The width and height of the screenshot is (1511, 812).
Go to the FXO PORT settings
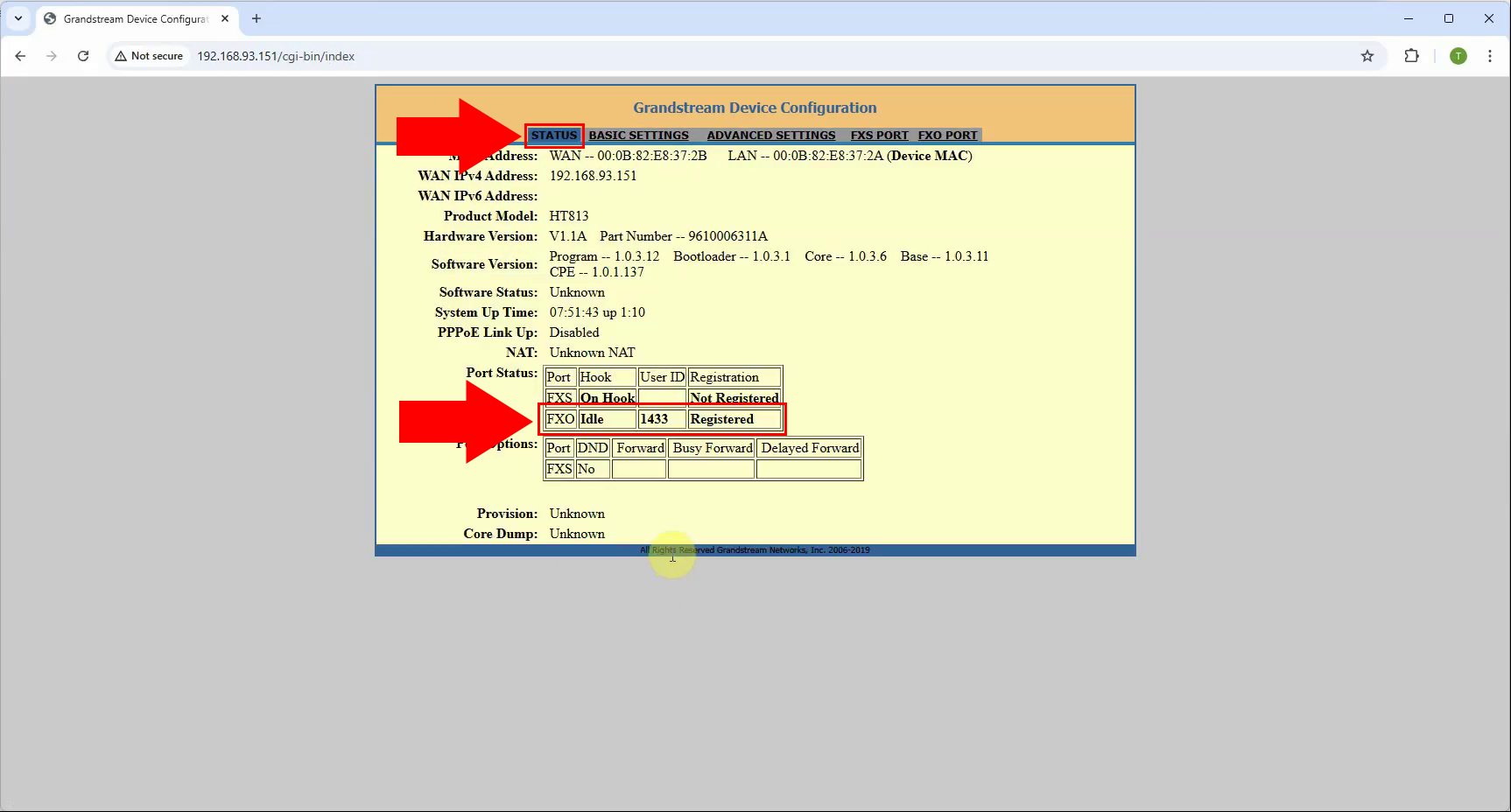tap(947, 136)
